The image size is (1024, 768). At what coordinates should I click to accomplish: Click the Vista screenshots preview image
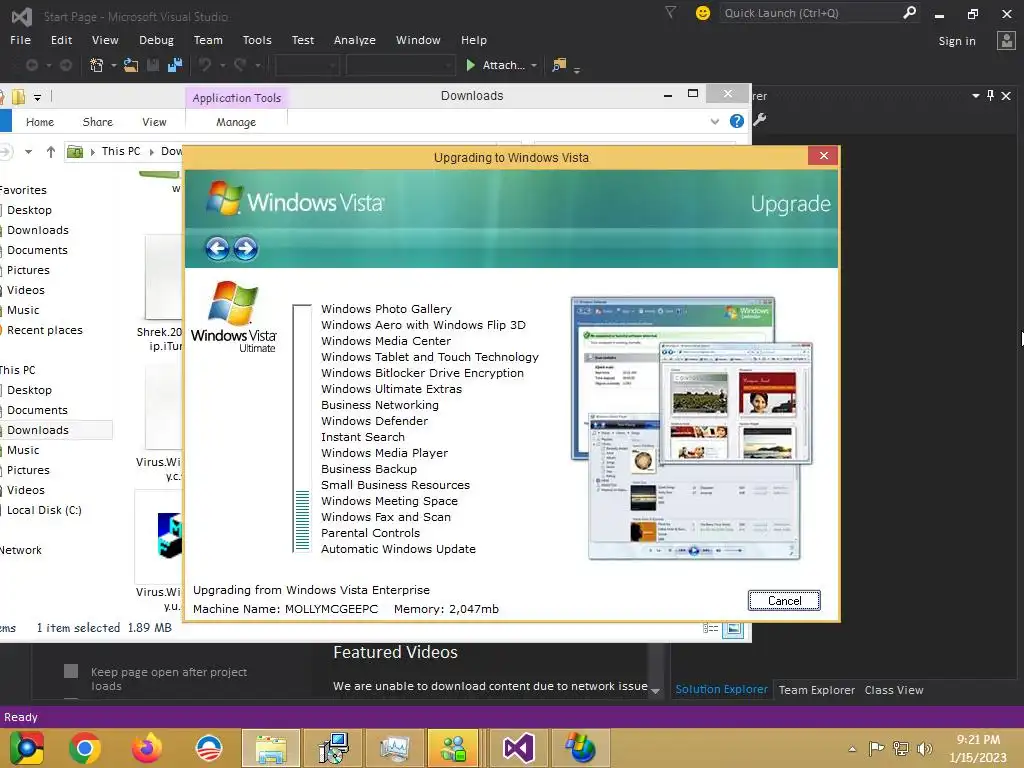pos(692,428)
